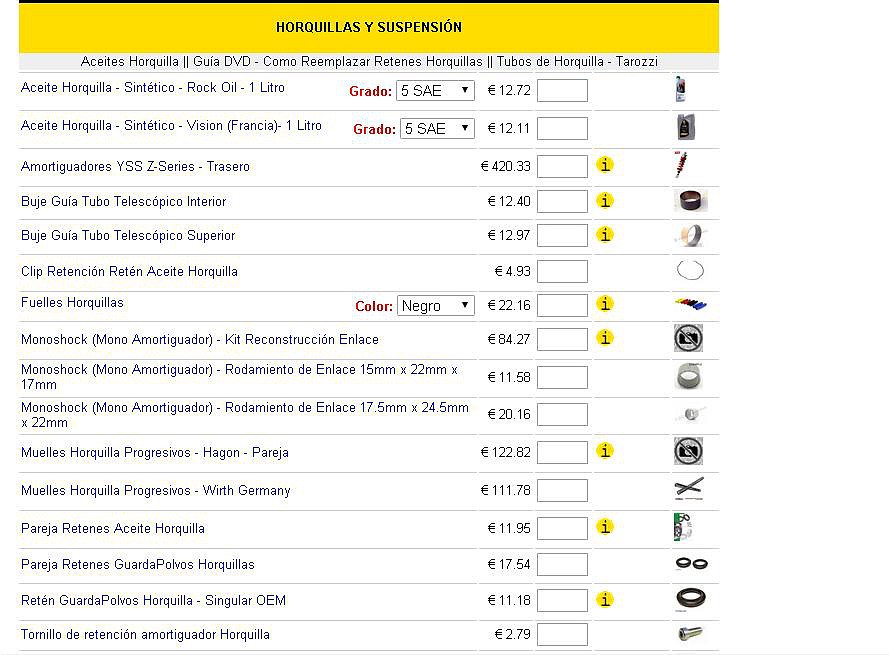The height and width of the screenshot is (655, 889).
Task: Click quantity field for Tornillo de retención
Action: (x=562, y=635)
